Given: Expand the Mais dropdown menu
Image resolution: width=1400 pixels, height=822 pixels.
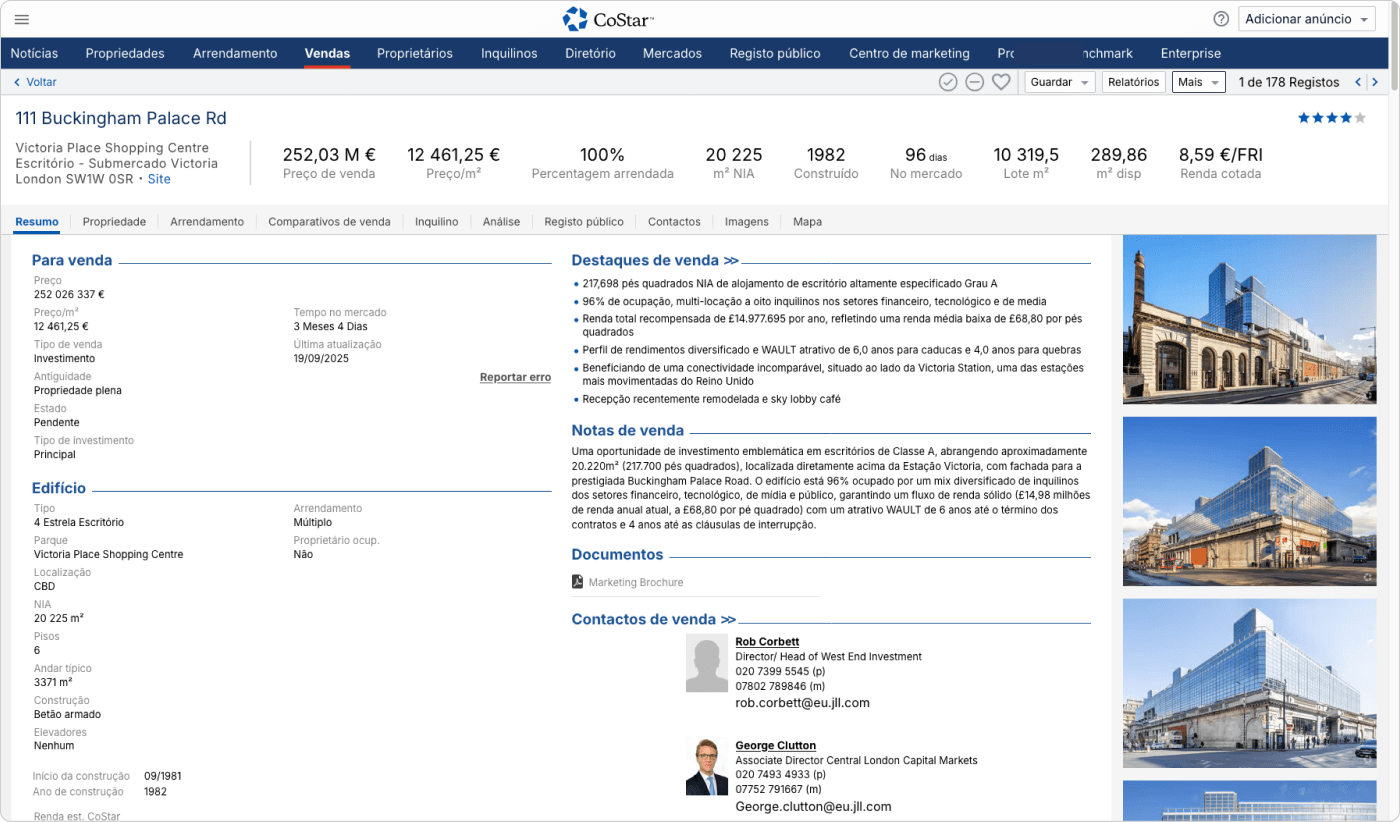Looking at the screenshot, I should pyautogui.click(x=1198, y=82).
